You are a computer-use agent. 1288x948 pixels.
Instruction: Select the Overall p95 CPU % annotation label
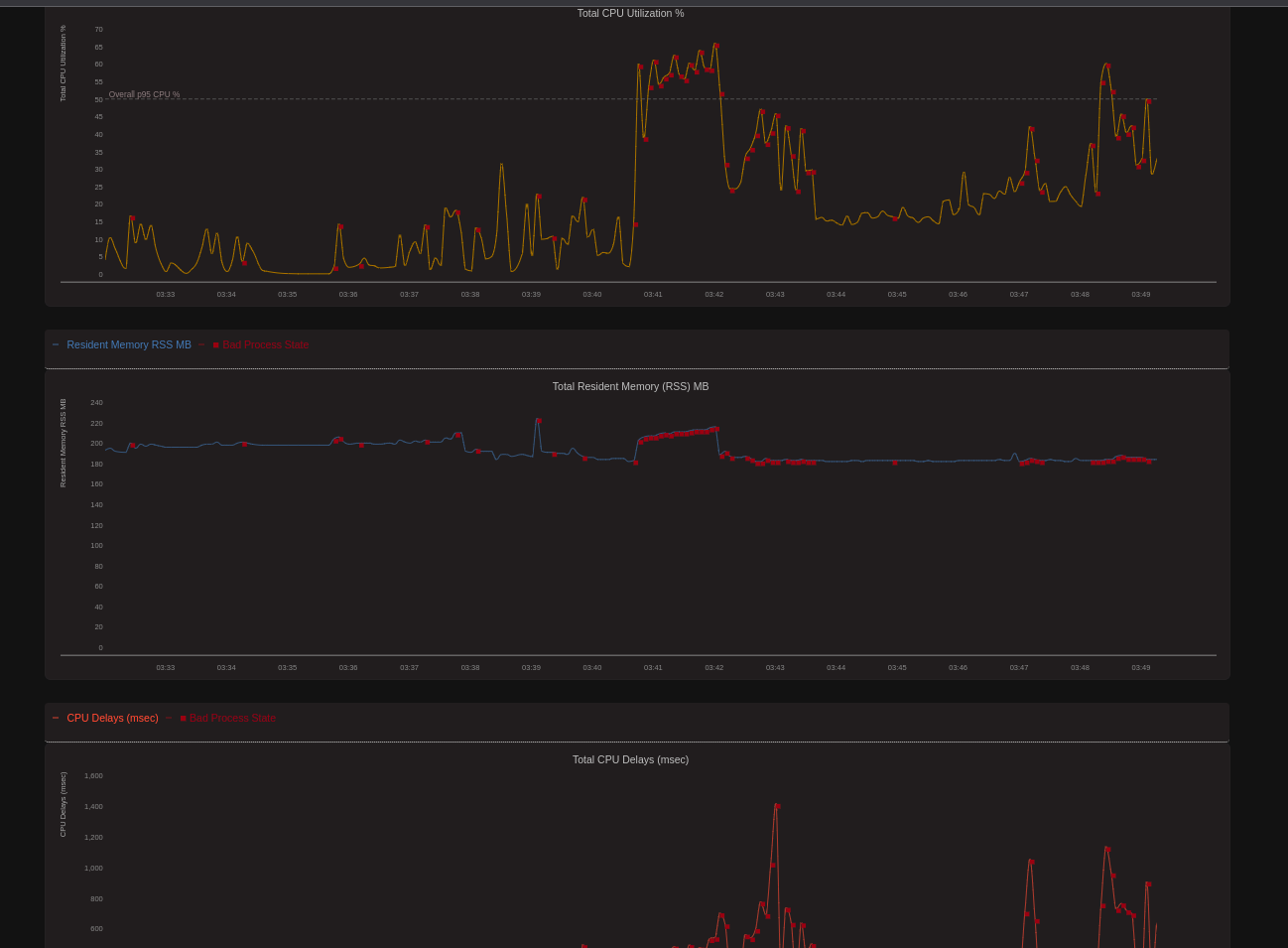144,94
